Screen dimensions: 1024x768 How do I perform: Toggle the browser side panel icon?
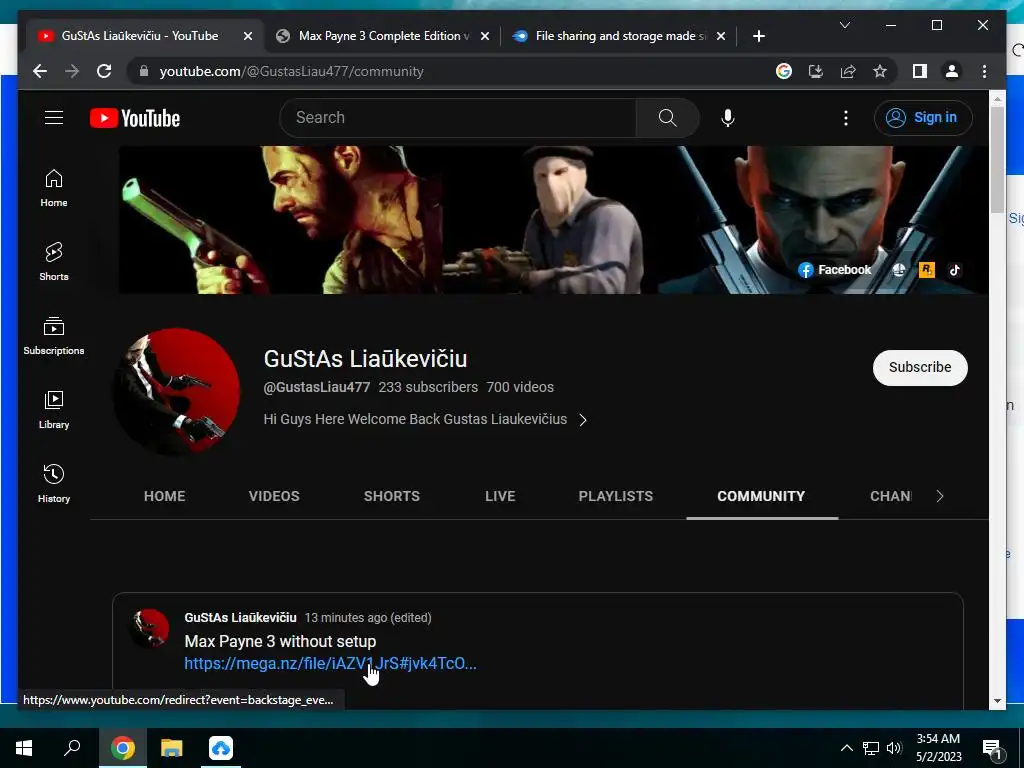920,71
